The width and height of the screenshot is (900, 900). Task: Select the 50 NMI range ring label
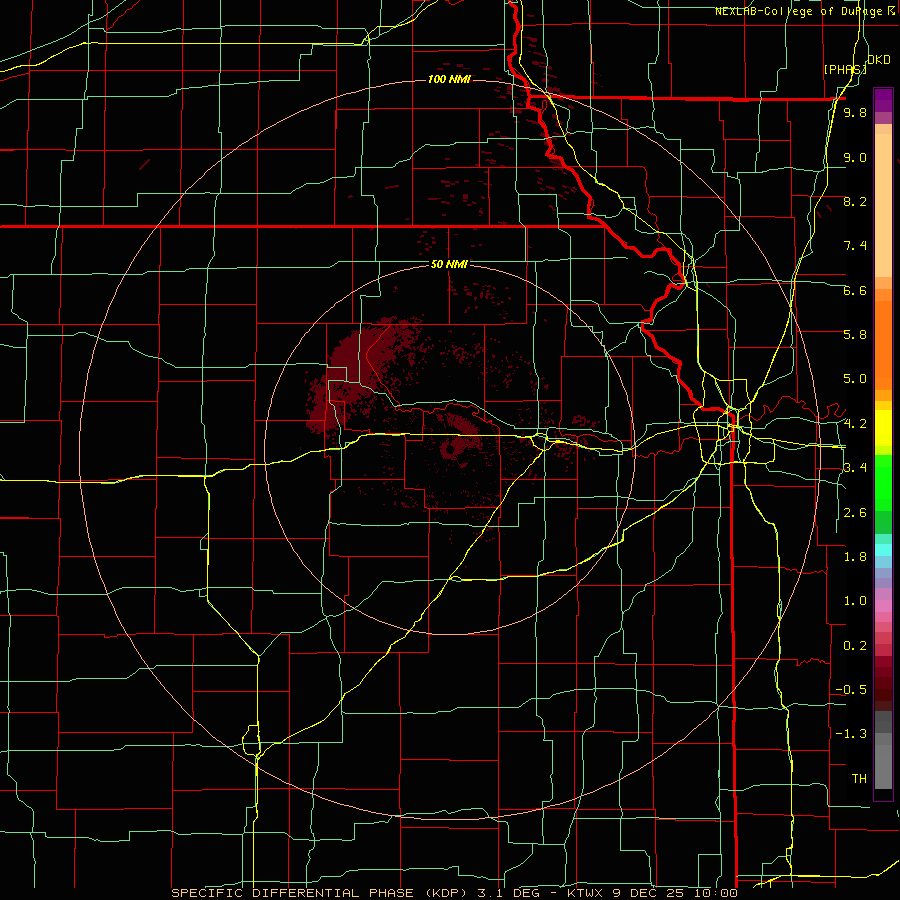[x=449, y=264]
